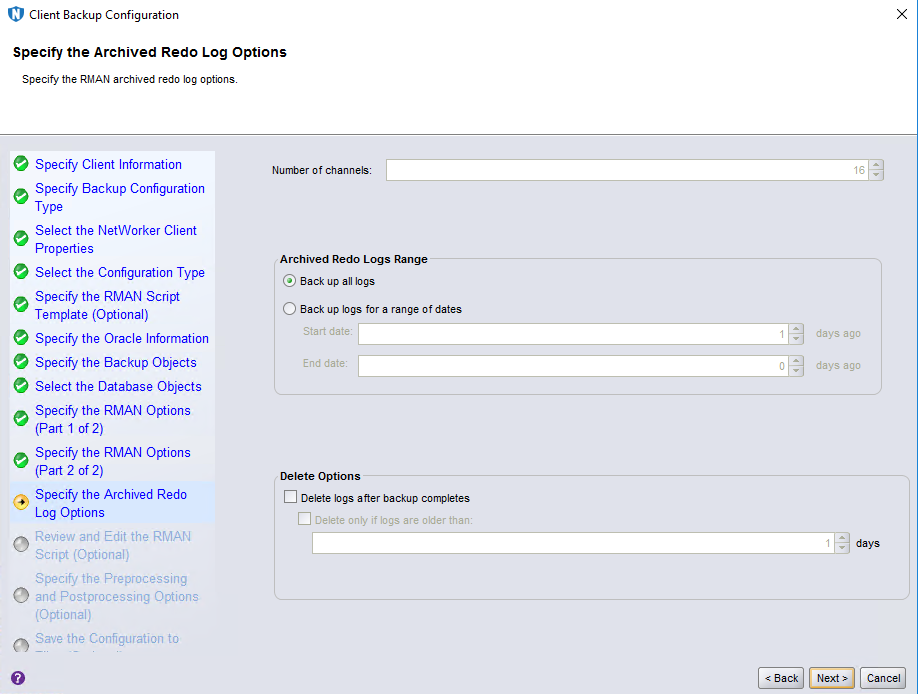The width and height of the screenshot is (918, 694).
Task: Decrease the Start date days ago value
Action: 796,339
